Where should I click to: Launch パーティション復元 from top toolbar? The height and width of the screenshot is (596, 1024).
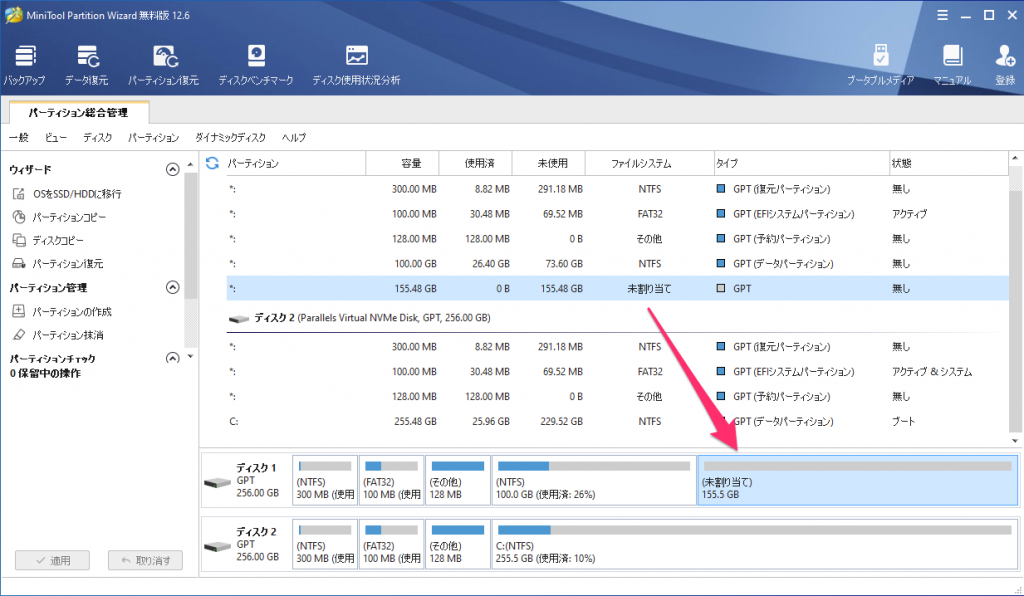click(x=163, y=65)
